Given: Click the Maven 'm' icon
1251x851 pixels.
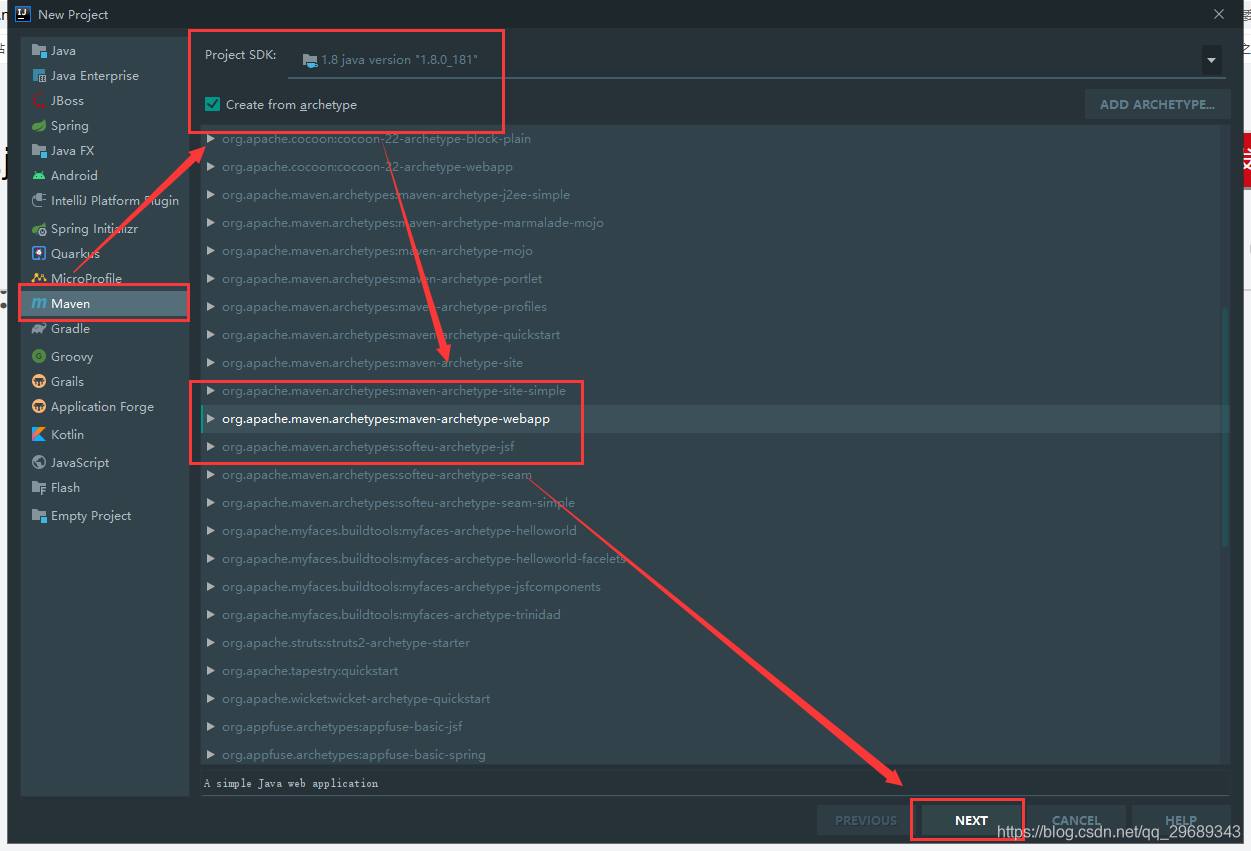Looking at the screenshot, I should [x=39, y=304].
